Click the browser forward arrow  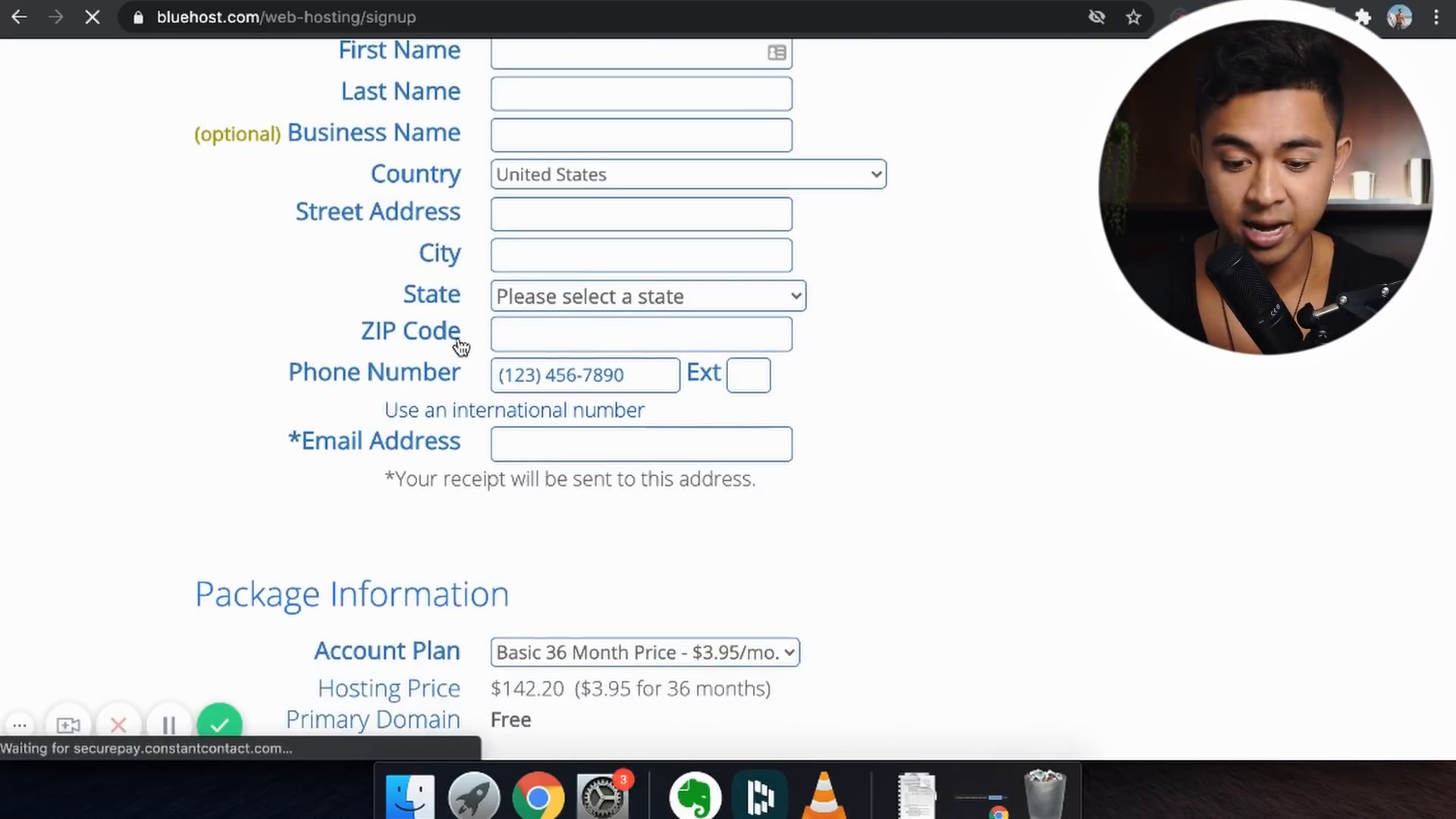point(55,17)
